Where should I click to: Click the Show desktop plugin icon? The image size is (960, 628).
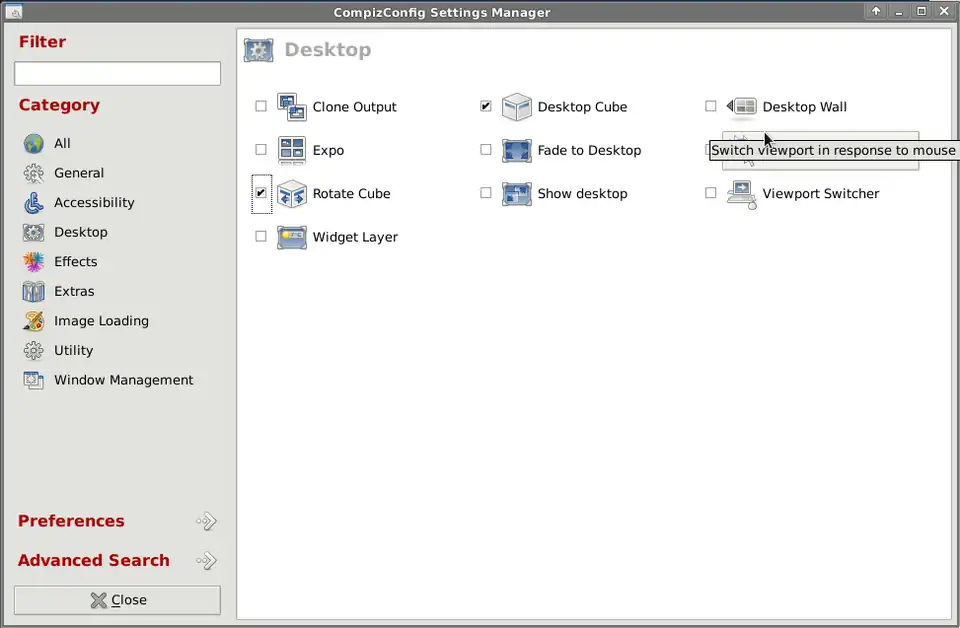pos(516,194)
